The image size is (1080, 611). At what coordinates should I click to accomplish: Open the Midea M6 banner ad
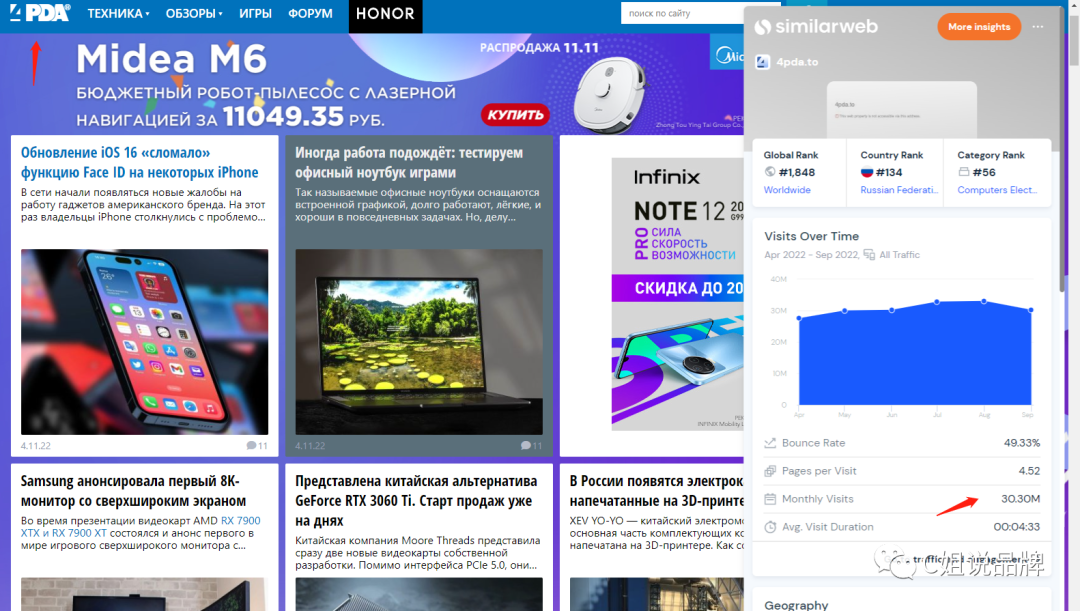point(372,84)
